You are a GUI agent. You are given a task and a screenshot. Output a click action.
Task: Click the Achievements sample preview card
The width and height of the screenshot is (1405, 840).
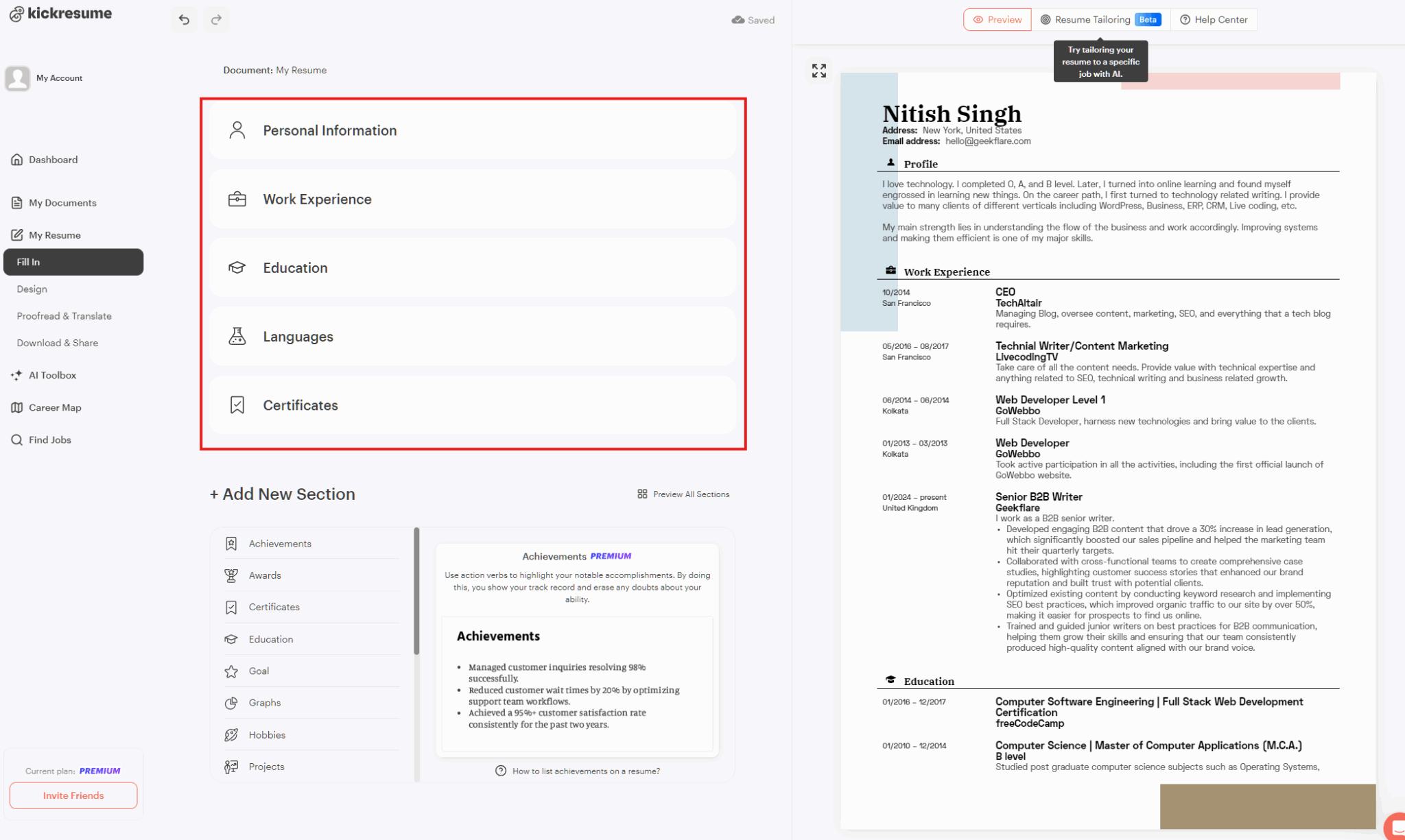(577, 683)
